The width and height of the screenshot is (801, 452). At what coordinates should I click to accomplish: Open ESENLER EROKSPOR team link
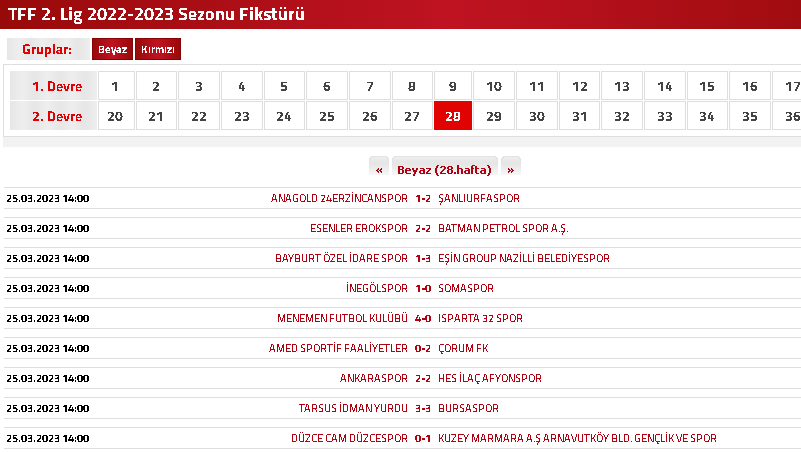pos(359,228)
